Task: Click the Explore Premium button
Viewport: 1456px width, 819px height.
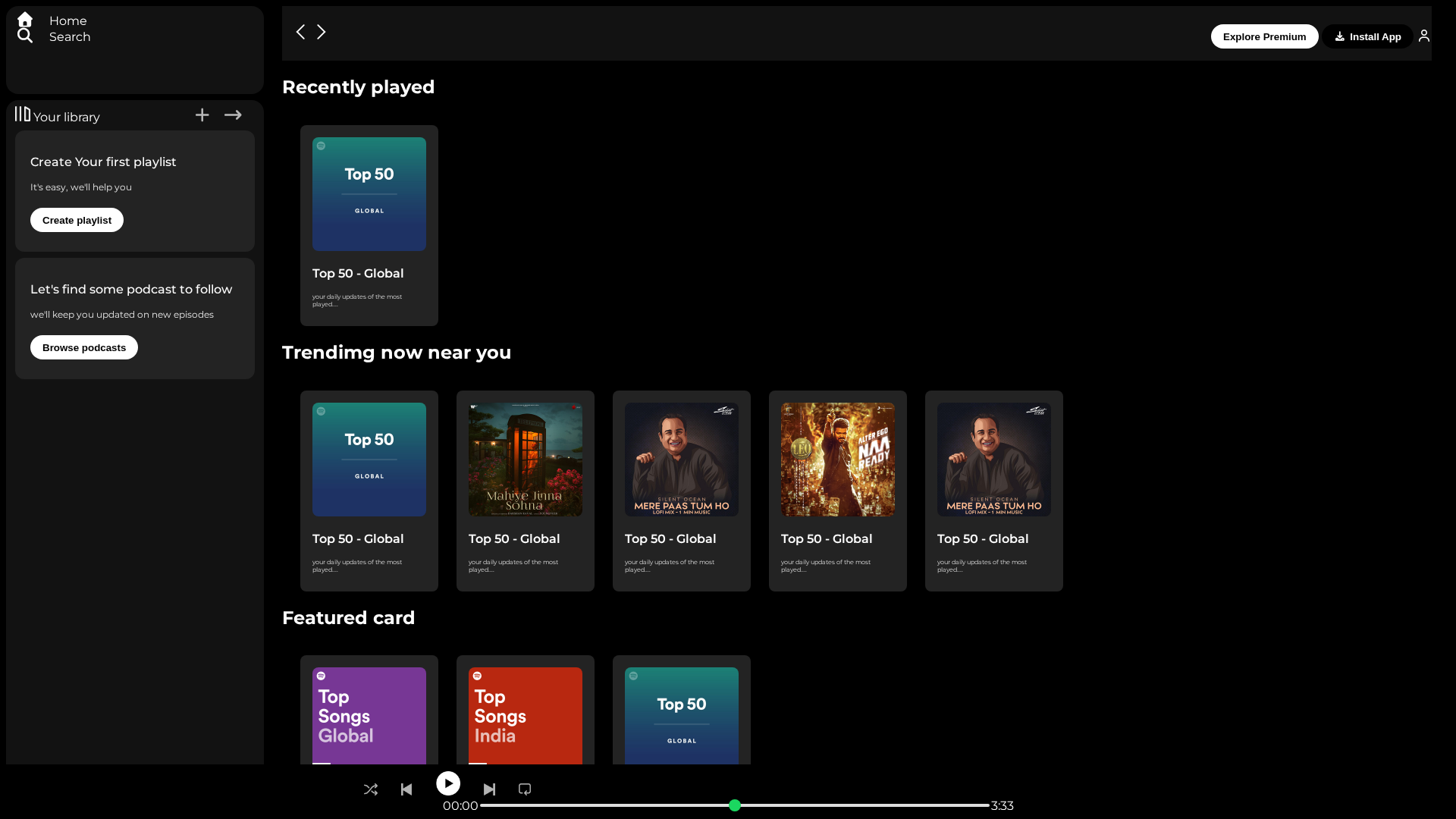Action: (1264, 36)
